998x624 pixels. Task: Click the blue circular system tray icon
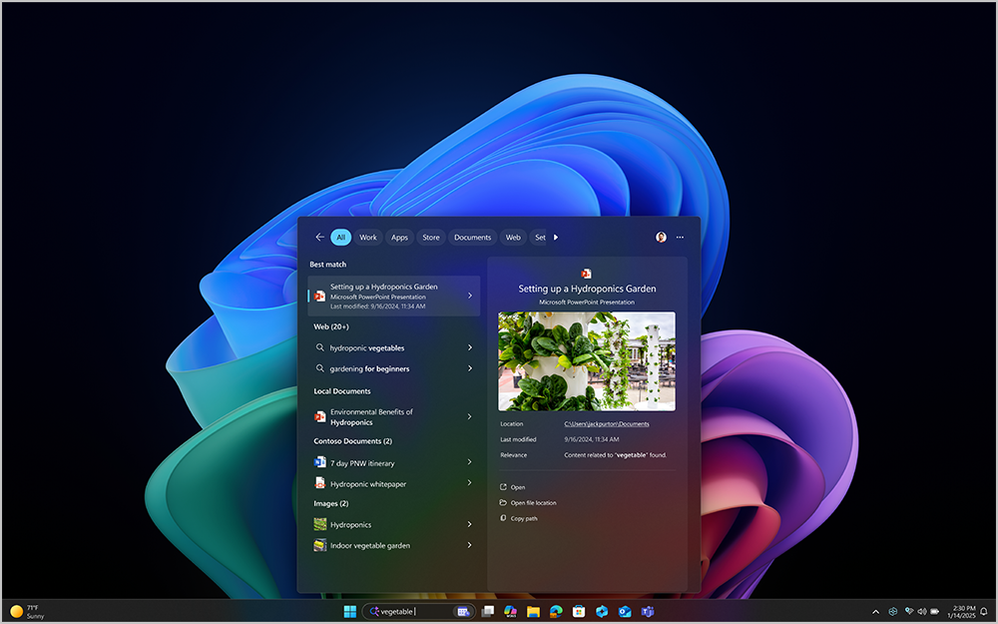point(893,611)
